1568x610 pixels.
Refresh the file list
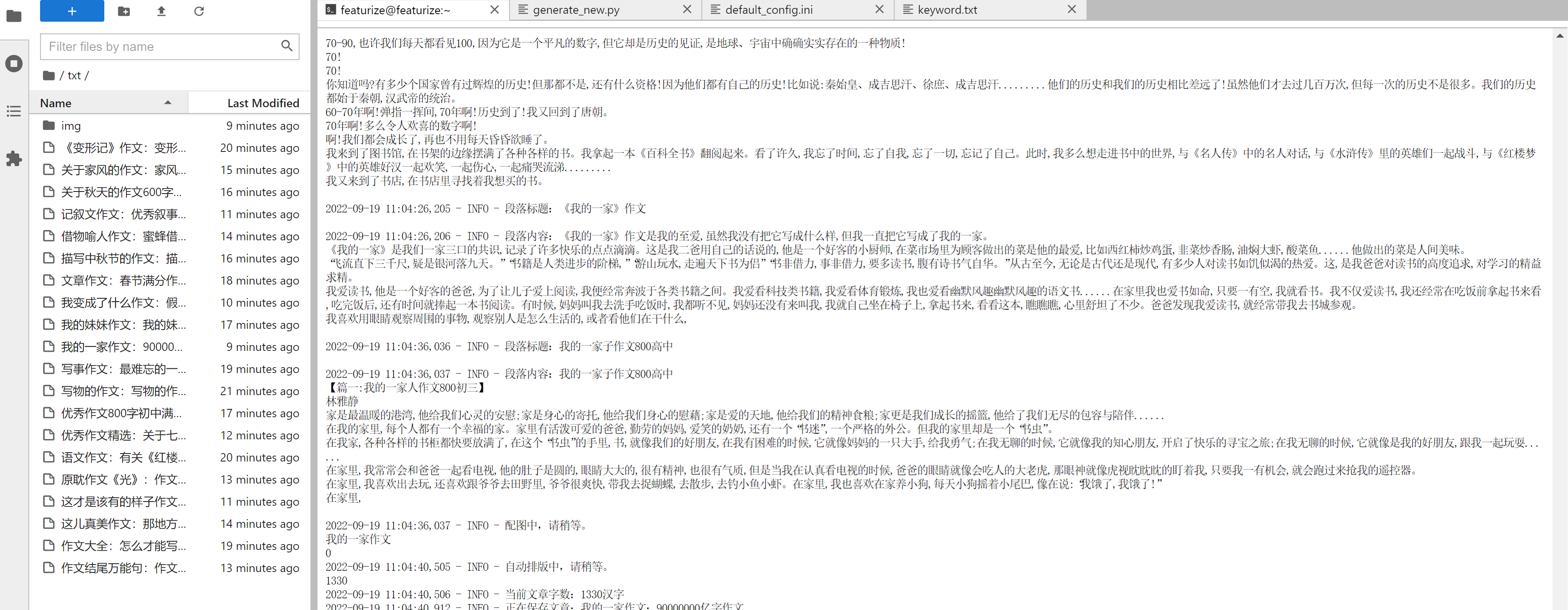point(199,11)
